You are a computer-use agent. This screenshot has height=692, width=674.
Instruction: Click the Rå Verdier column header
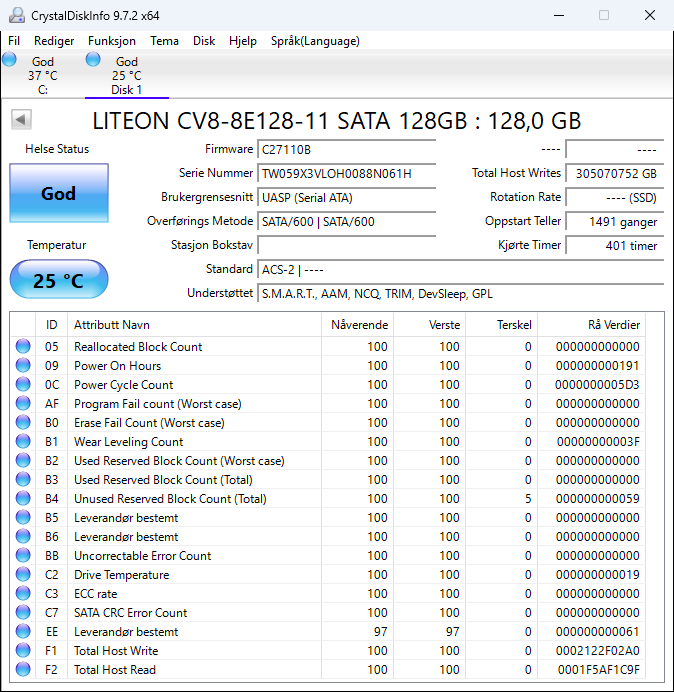(x=591, y=325)
